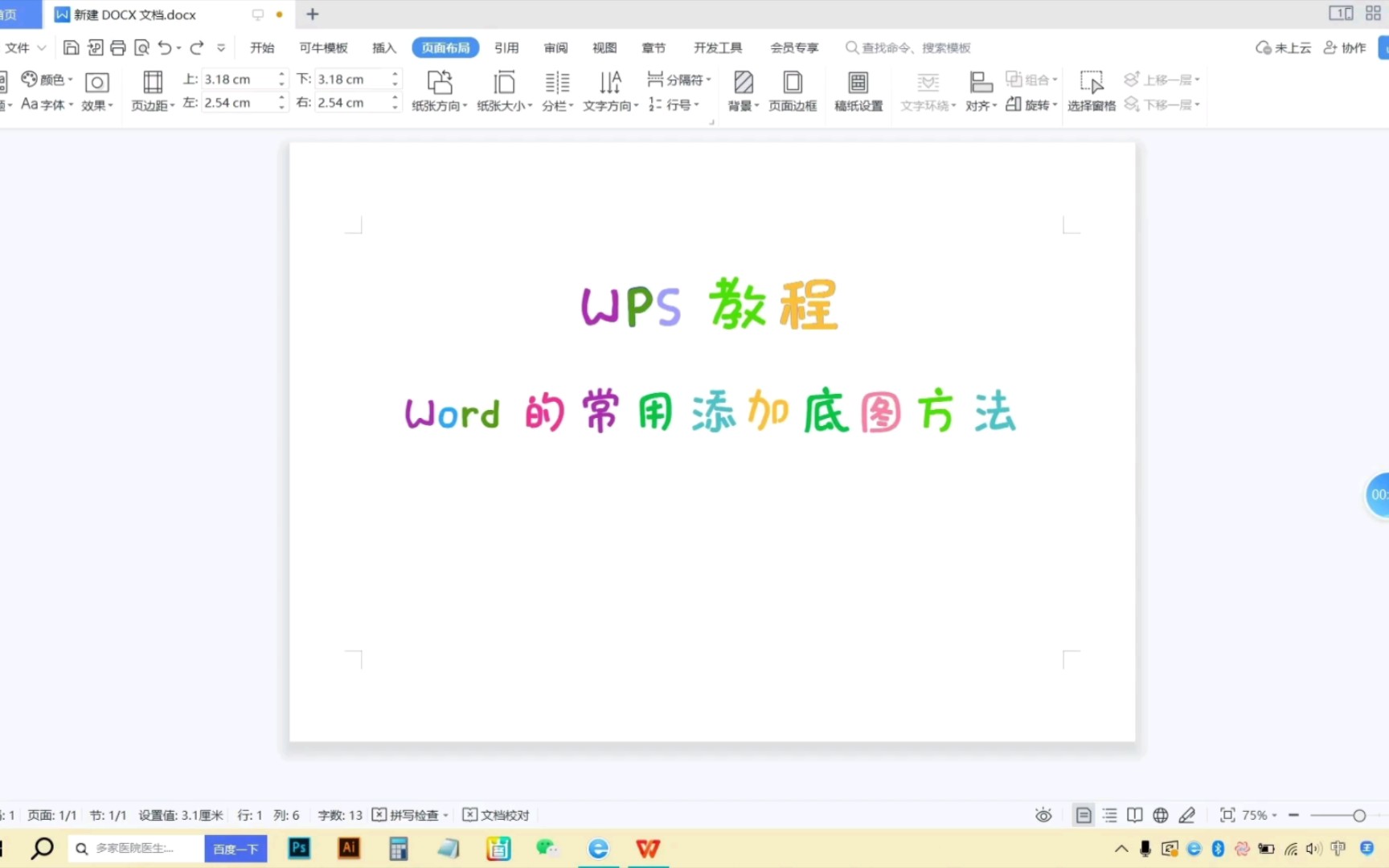
Task: Increase the top margin (上) spinner
Action: [281, 74]
